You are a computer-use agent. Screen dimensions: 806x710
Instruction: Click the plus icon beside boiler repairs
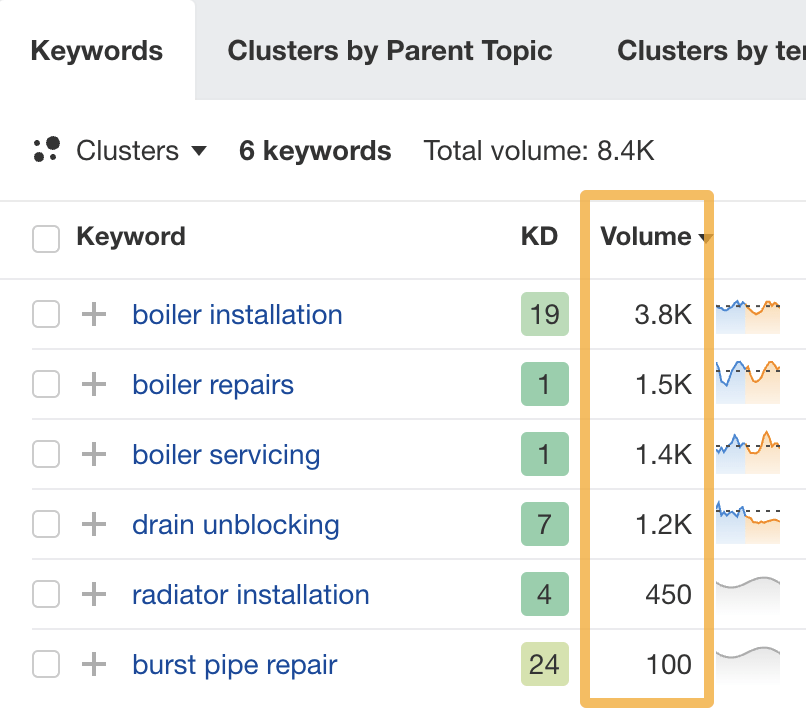(x=93, y=384)
